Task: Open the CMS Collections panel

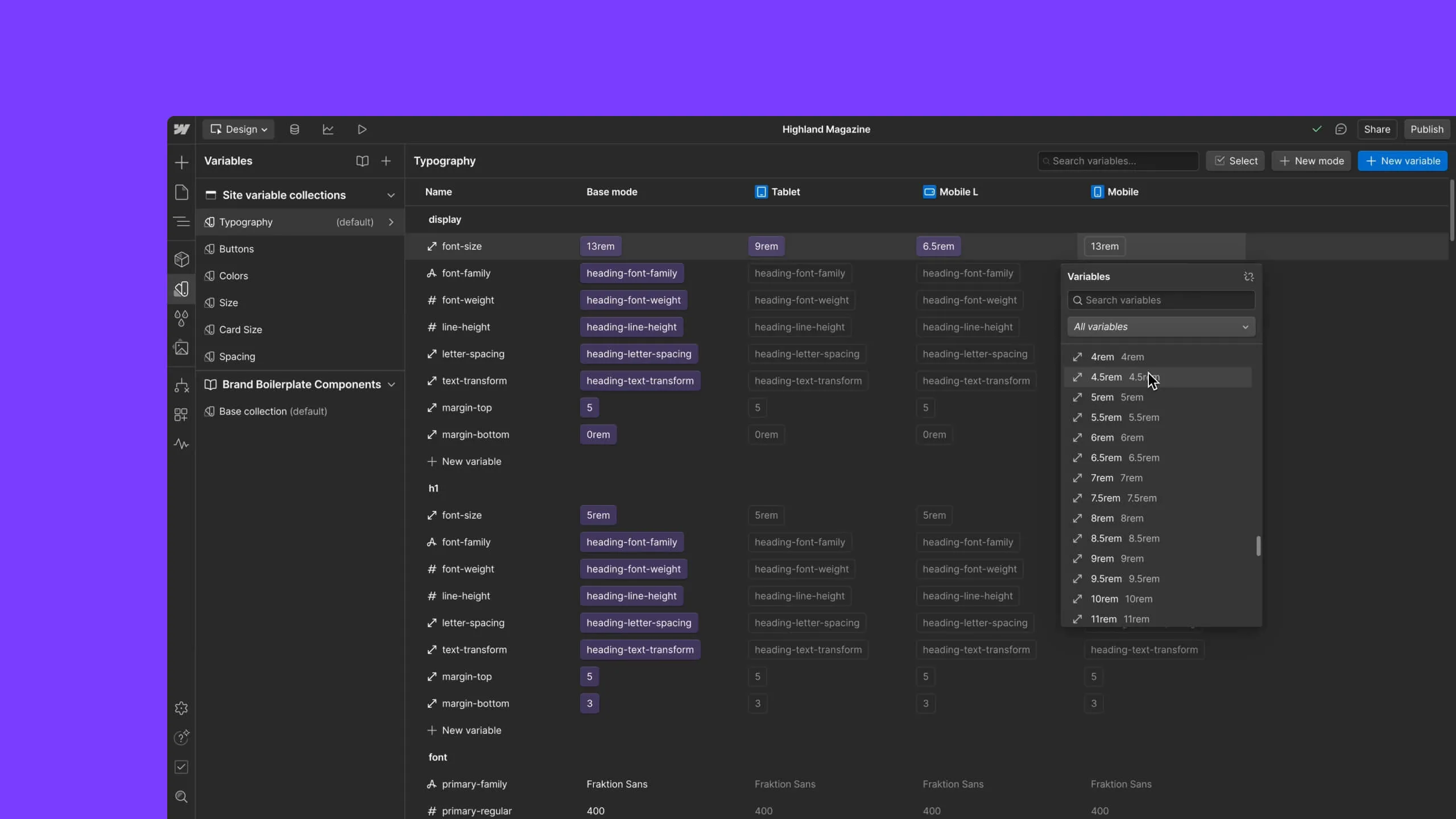Action: (294, 129)
